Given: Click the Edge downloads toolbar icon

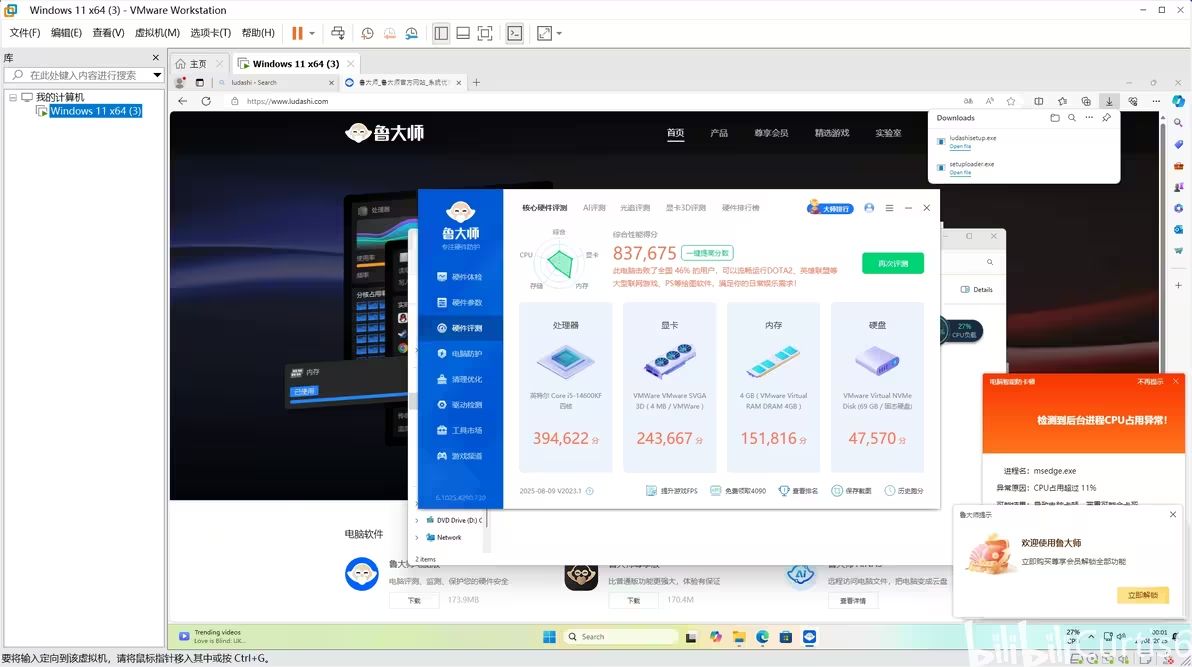Looking at the screenshot, I should click(1109, 101).
